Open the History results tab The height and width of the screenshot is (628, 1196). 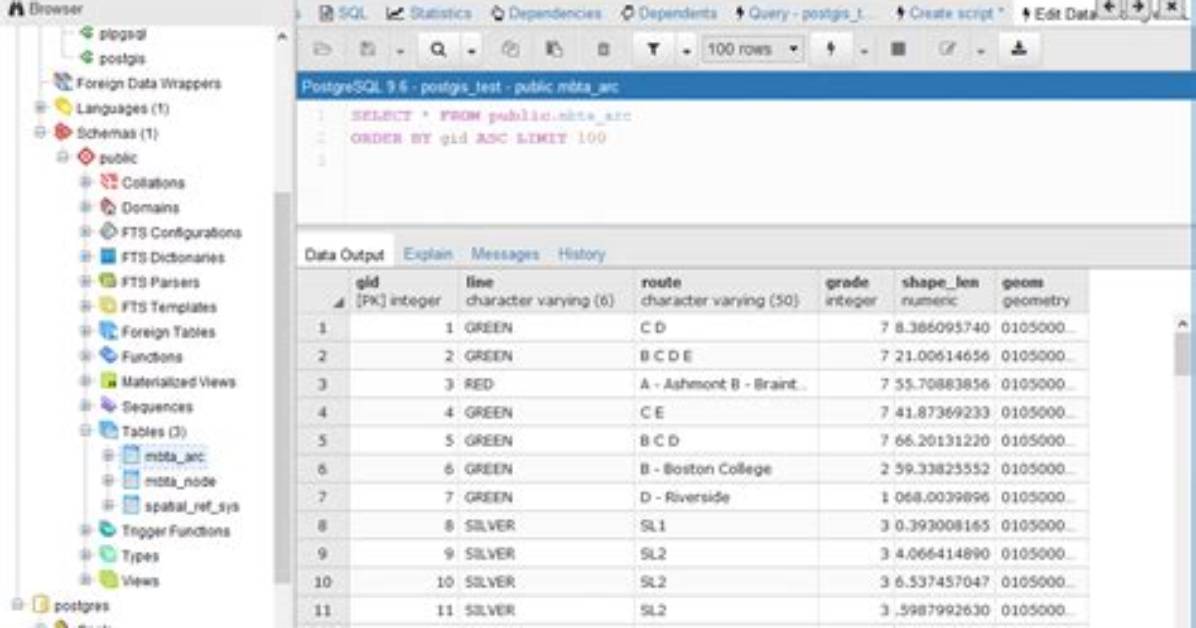pyautogui.click(x=581, y=253)
